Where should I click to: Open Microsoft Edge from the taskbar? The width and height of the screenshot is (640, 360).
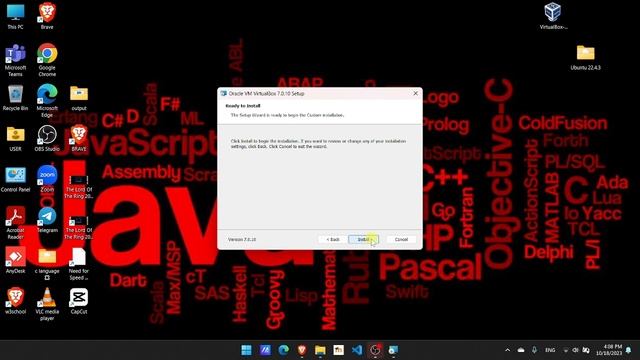(284, 350)
